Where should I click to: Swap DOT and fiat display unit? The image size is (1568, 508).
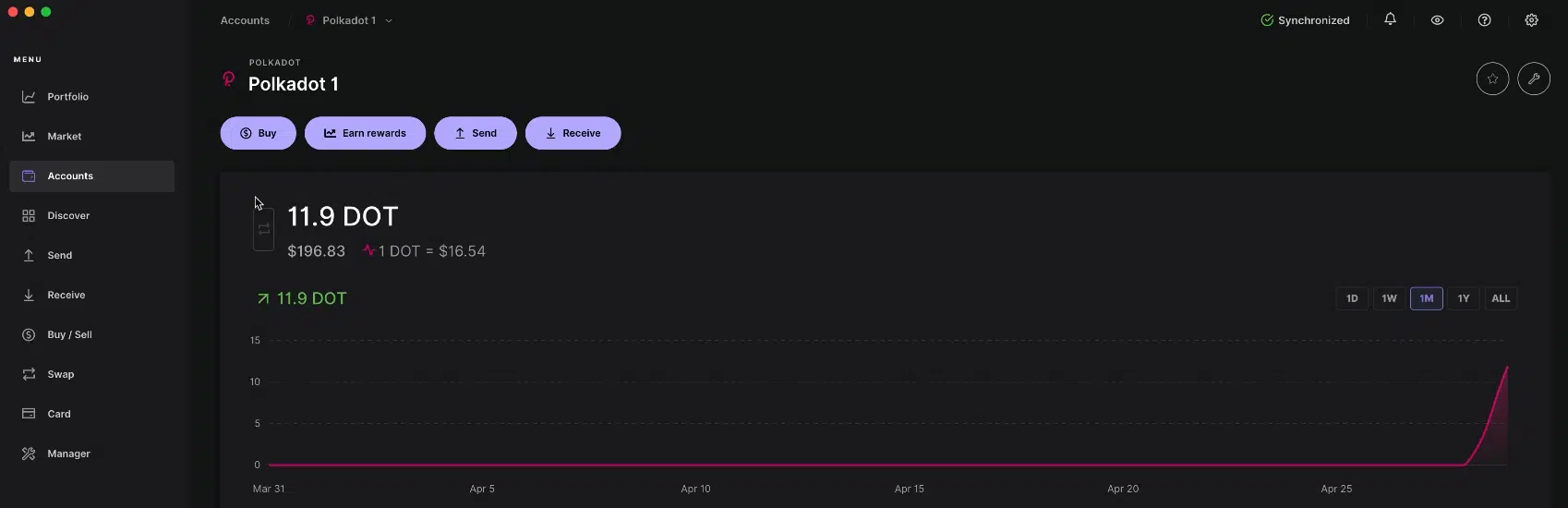pos(264,229)
